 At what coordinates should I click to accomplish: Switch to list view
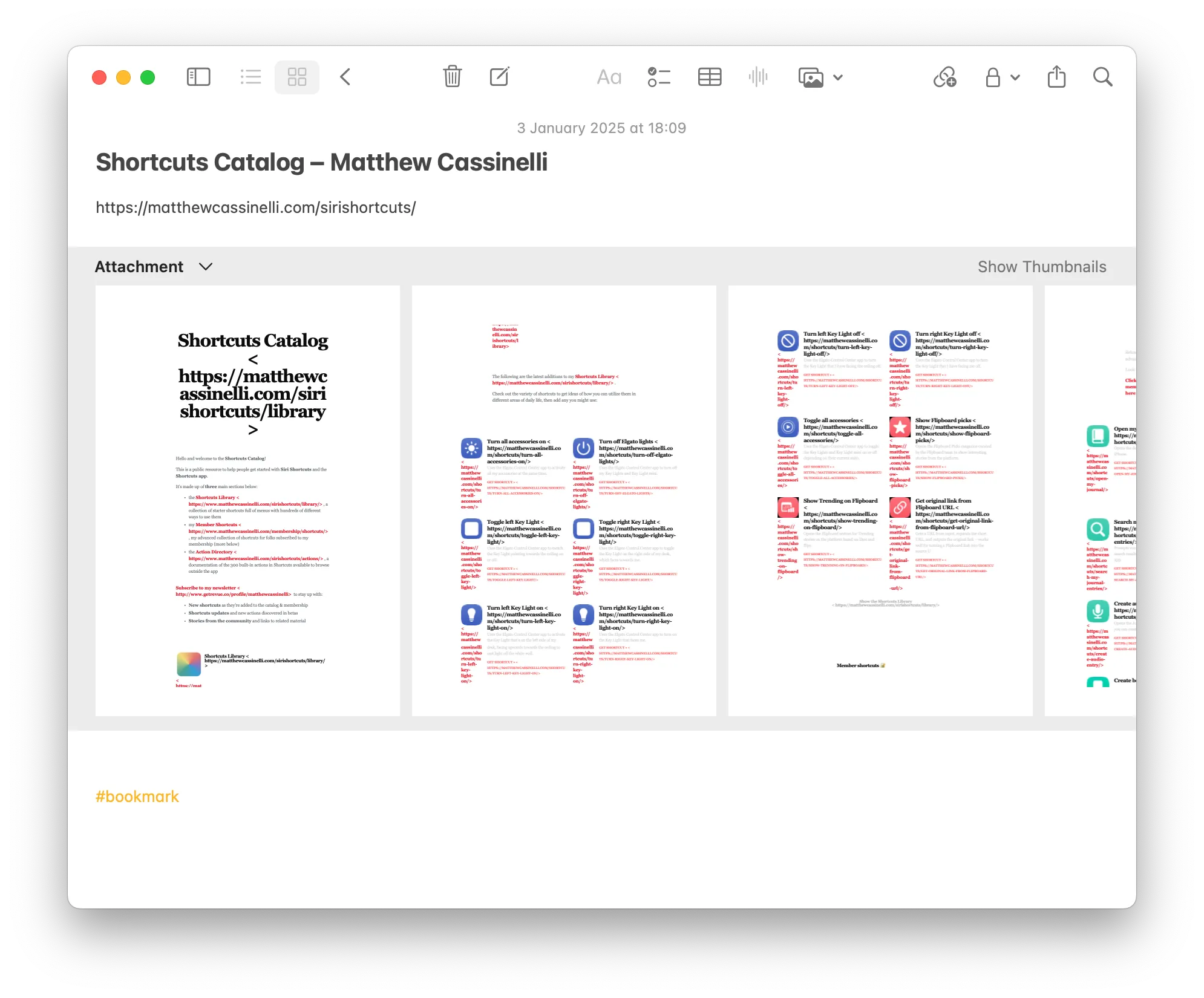coord(250,77)
